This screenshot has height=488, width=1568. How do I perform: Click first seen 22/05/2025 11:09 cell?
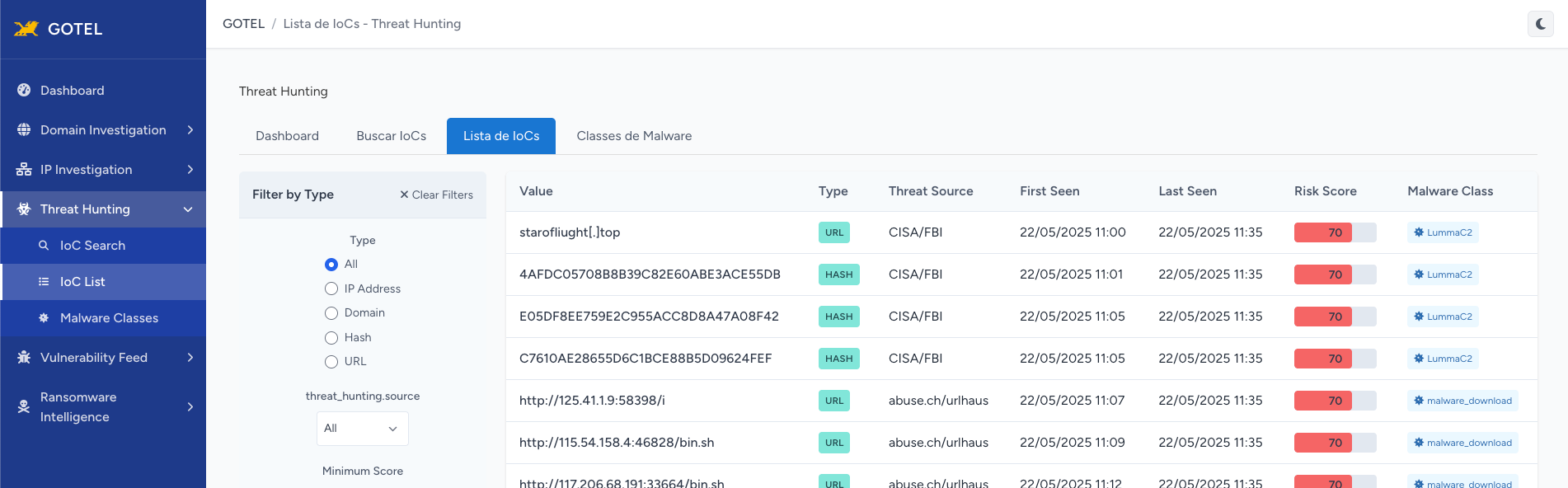pos(1072,443)
